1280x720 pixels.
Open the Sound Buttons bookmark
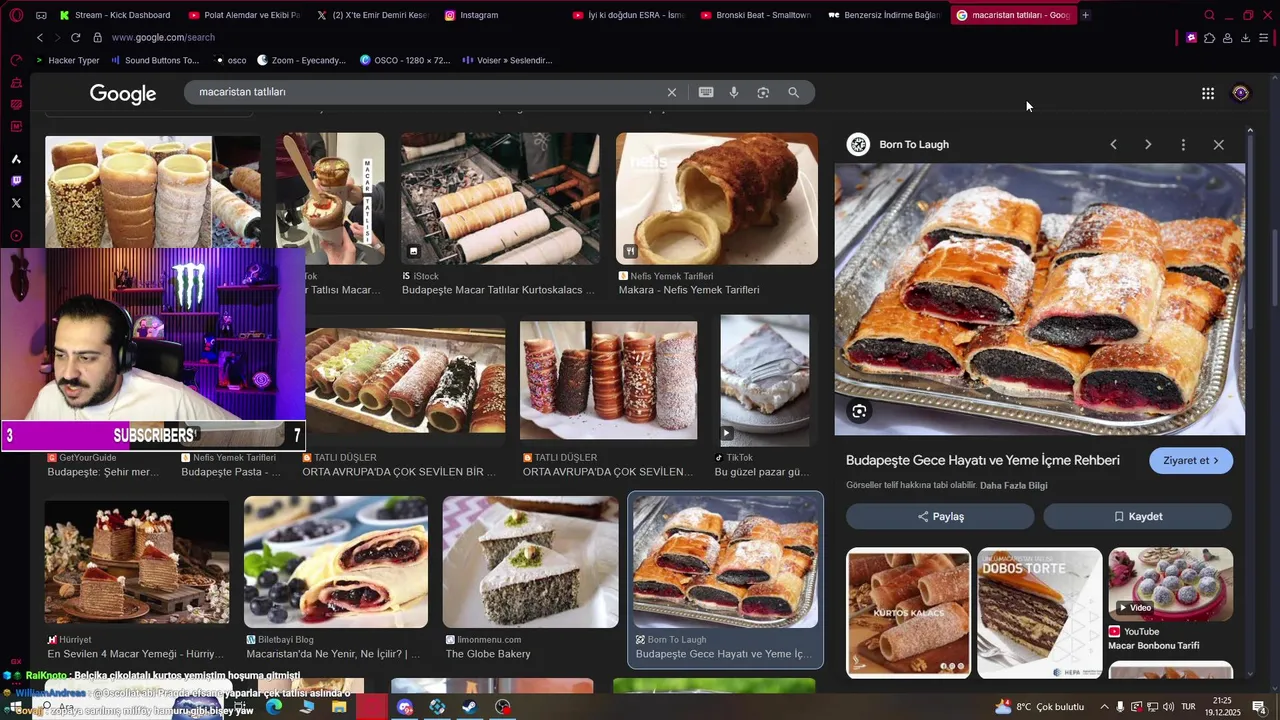pyautogui.click(x=155, y=60)
